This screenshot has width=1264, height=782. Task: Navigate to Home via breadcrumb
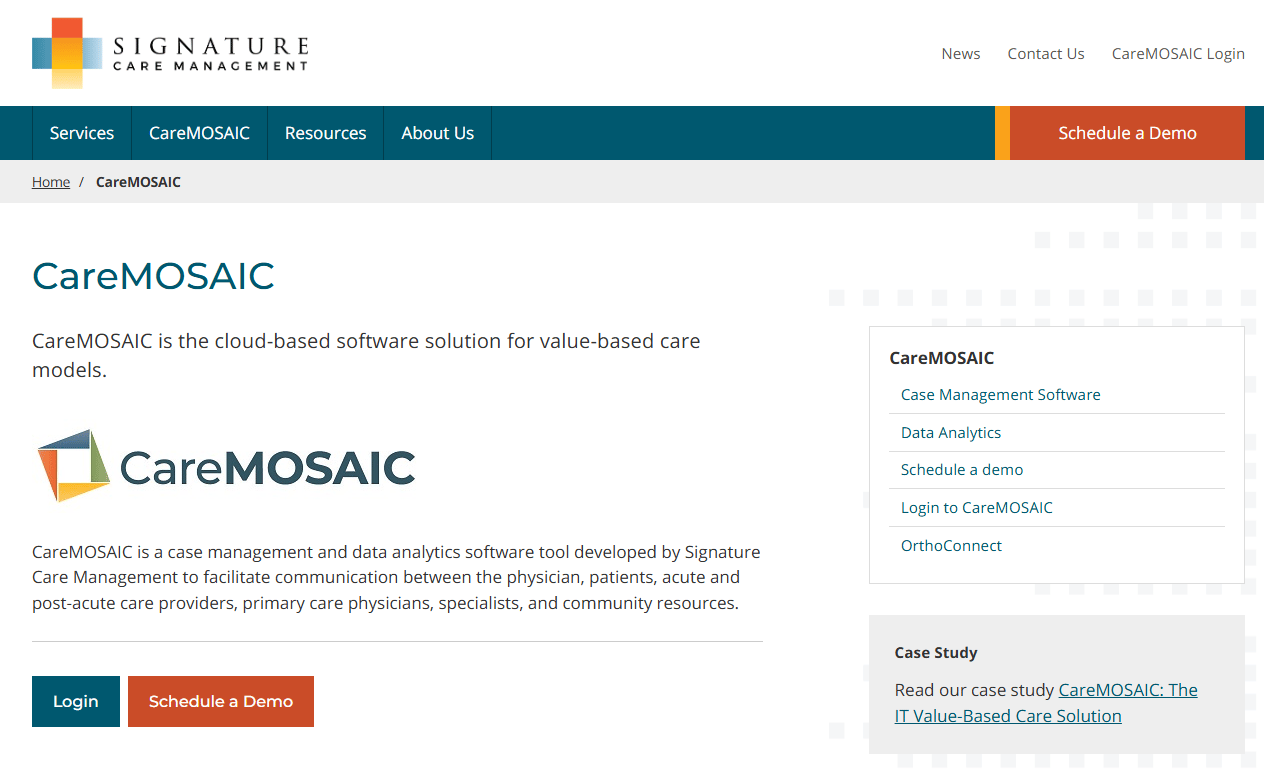point(51,182)
